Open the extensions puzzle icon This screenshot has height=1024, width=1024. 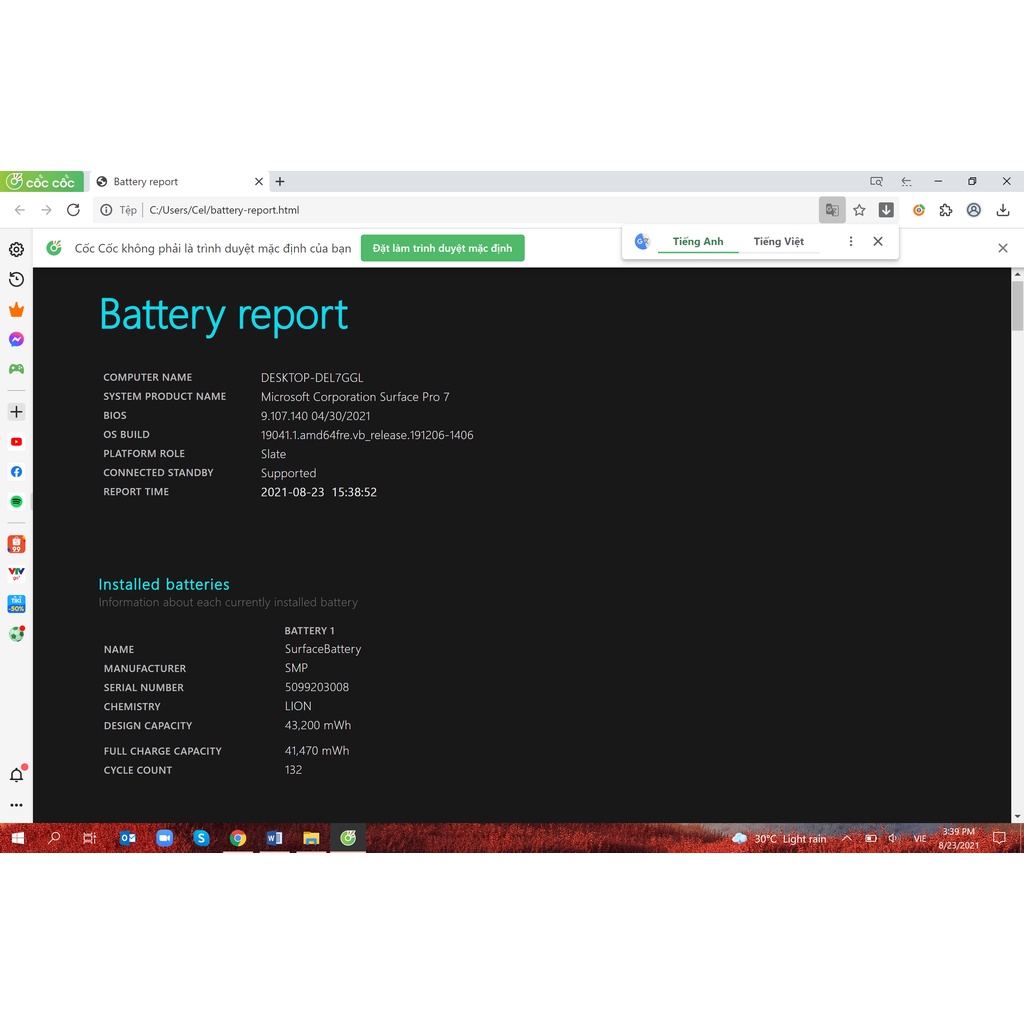point(946,210)
